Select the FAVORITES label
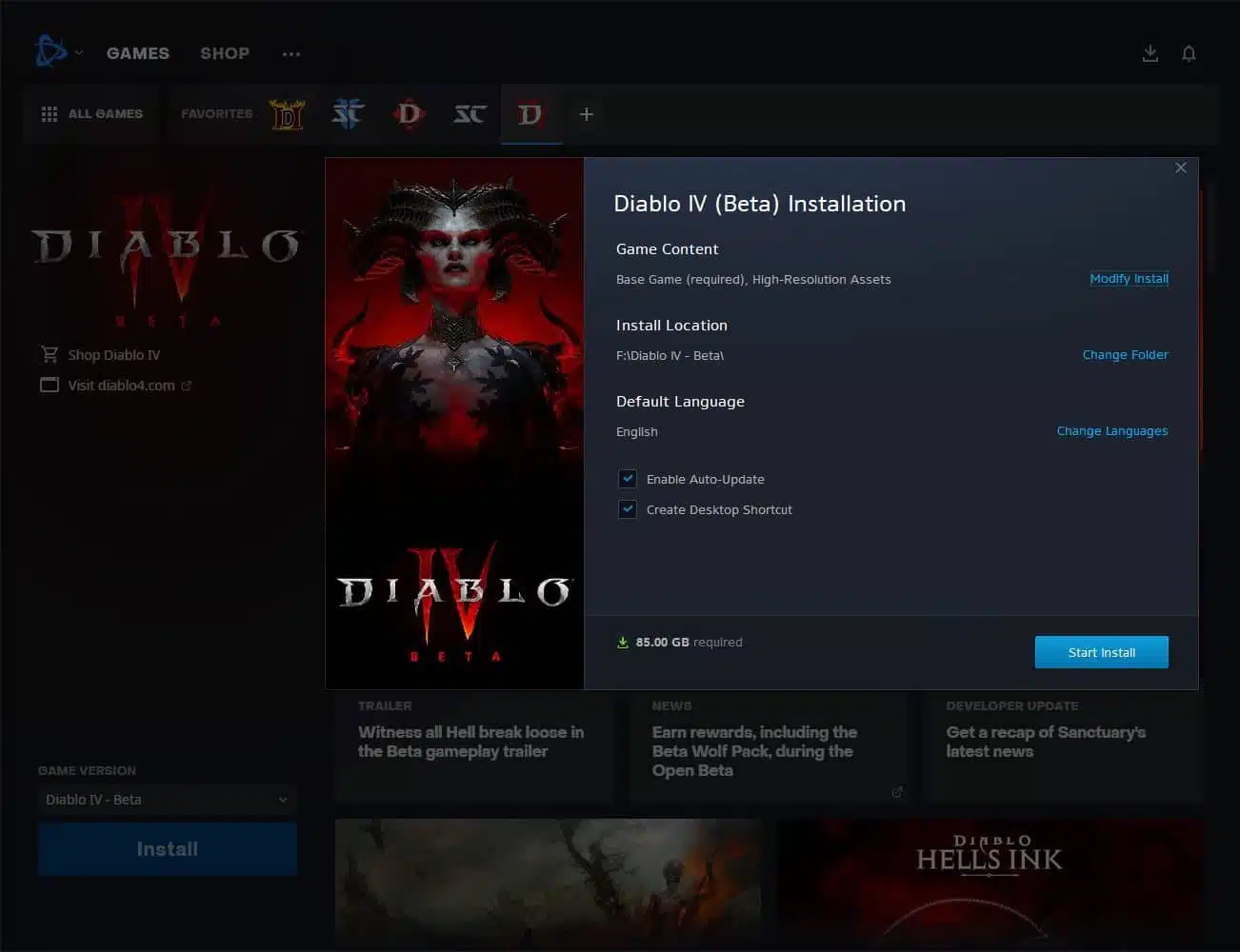The height and width of the screenshot is (952, 1240). pos(217,113)
